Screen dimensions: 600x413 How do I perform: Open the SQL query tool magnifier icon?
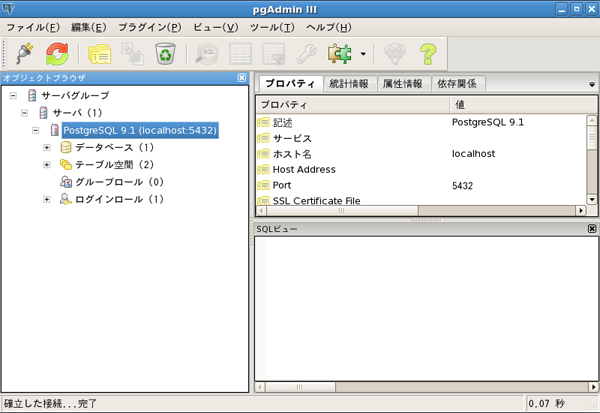pyautogui.click(x=207, y=54)
